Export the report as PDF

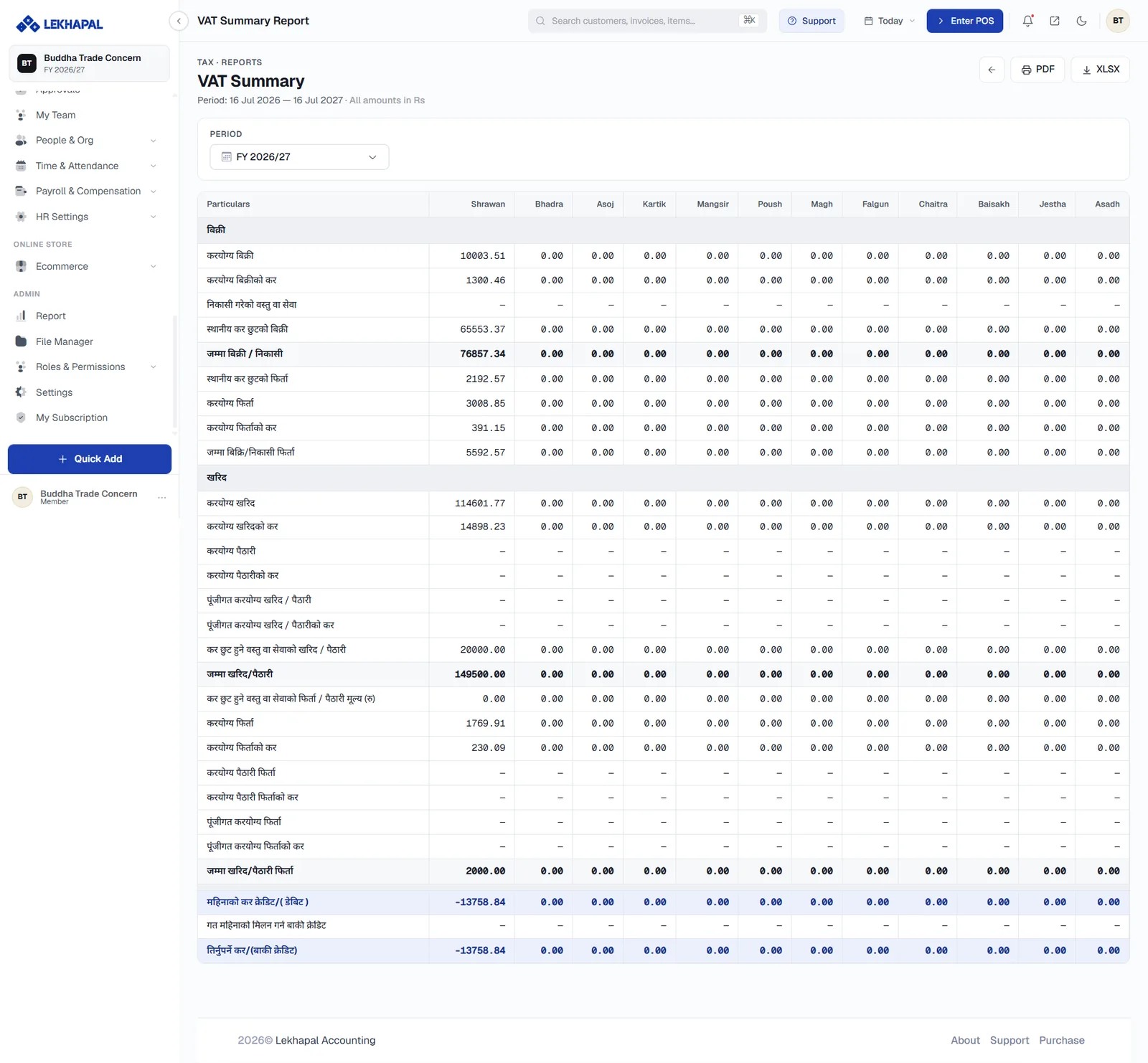click(1038, 70)
